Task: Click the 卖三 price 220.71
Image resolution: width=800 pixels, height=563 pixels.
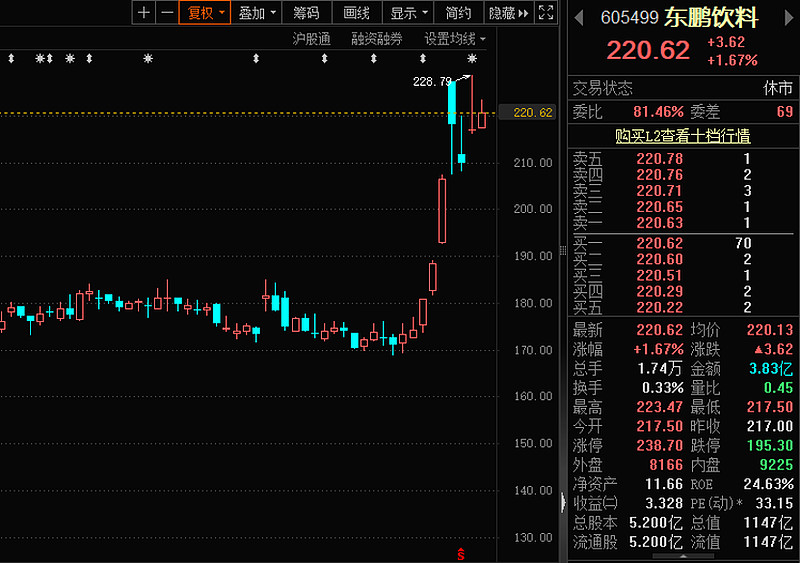Action: click(x=659, y=191)
